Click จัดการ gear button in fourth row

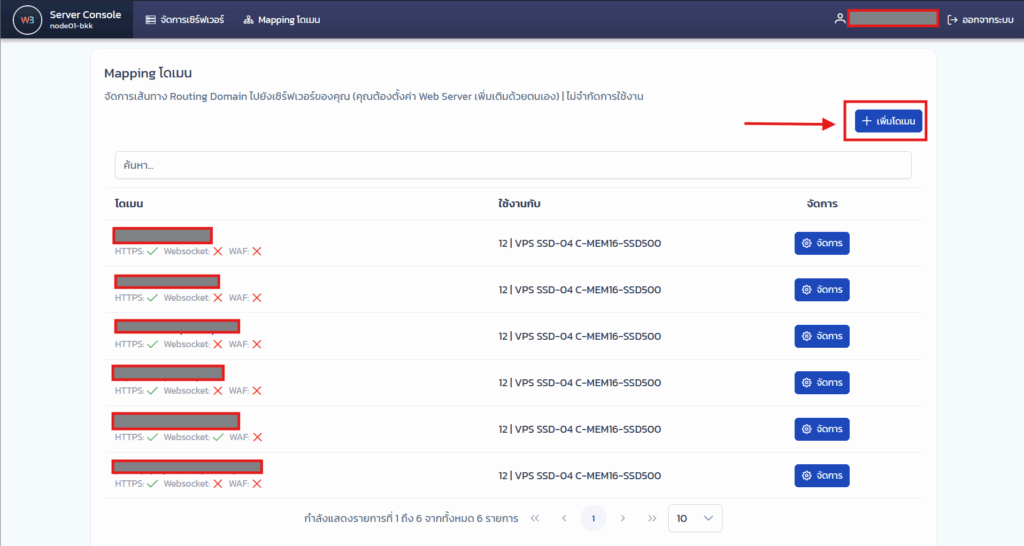point(822,383)
